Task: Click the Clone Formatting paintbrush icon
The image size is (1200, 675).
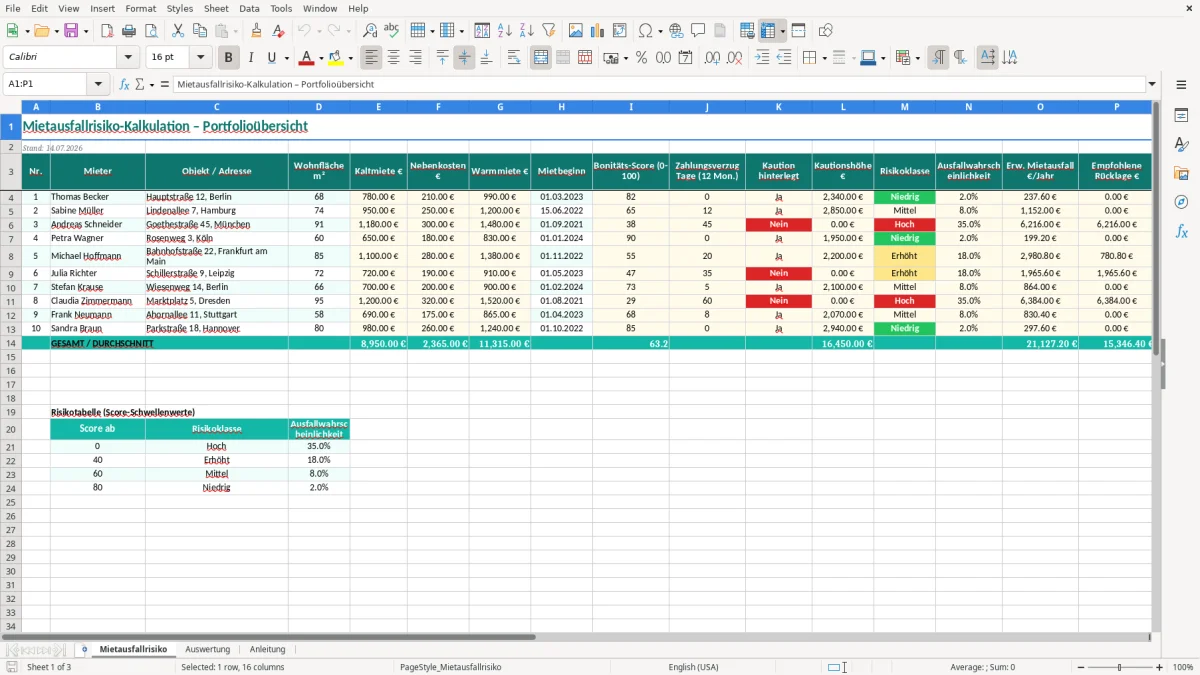Action: pyautogui.click(x=257, y=31)
